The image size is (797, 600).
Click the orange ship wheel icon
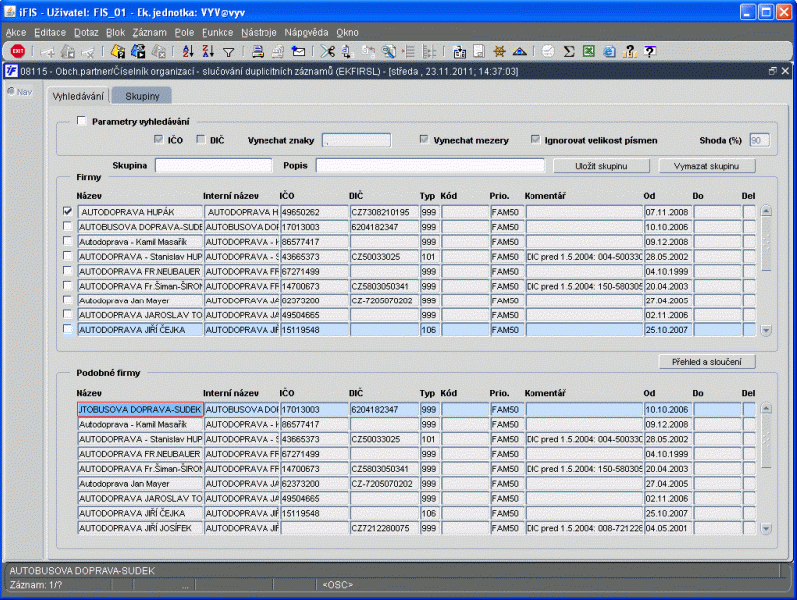[x=500, y=51]
